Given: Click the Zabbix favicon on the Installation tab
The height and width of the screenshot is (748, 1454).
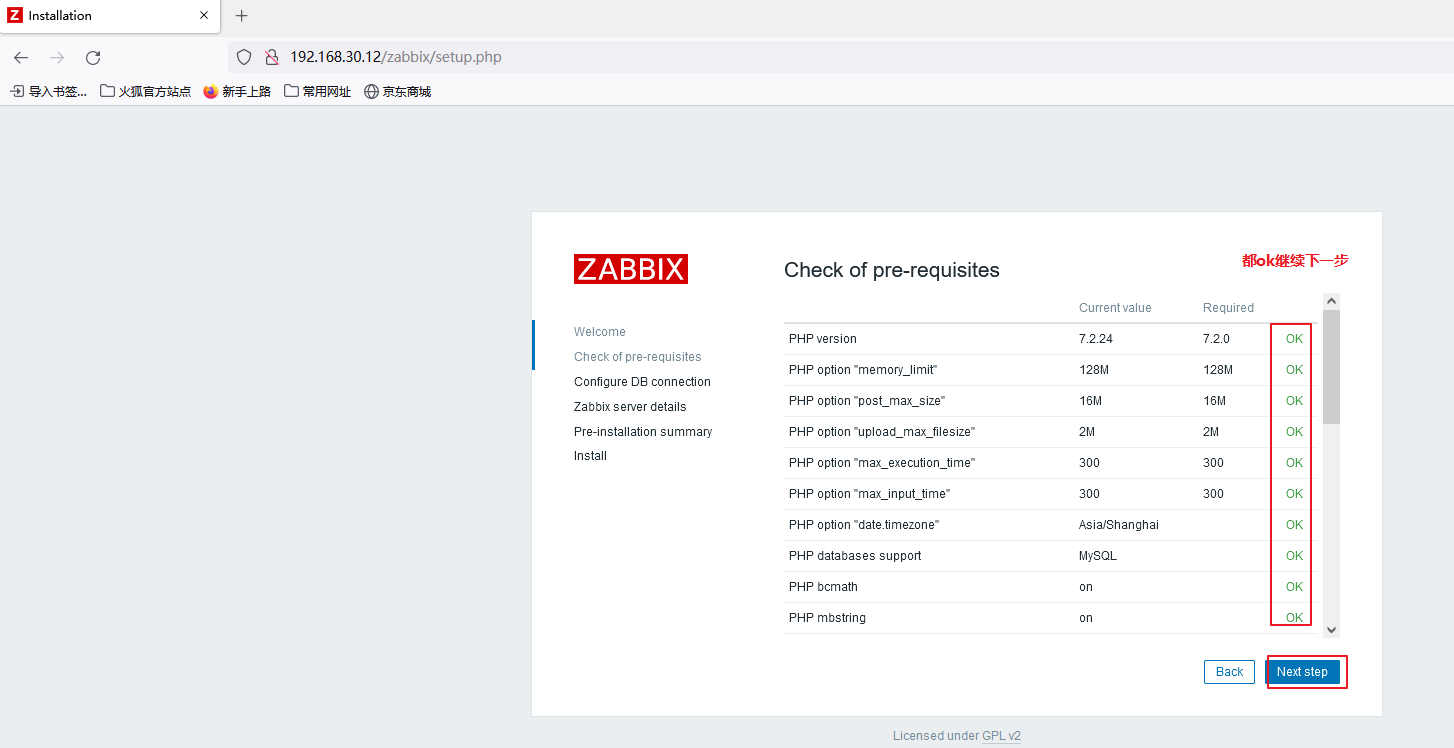Looking at the screenshot, I should [15, 15].
